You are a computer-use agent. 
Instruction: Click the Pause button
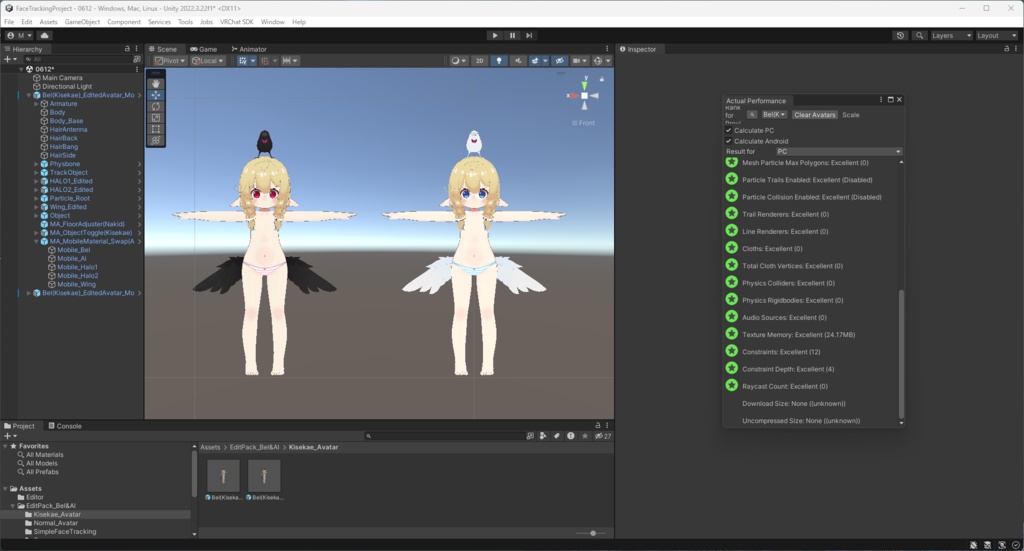pos(512,35)
